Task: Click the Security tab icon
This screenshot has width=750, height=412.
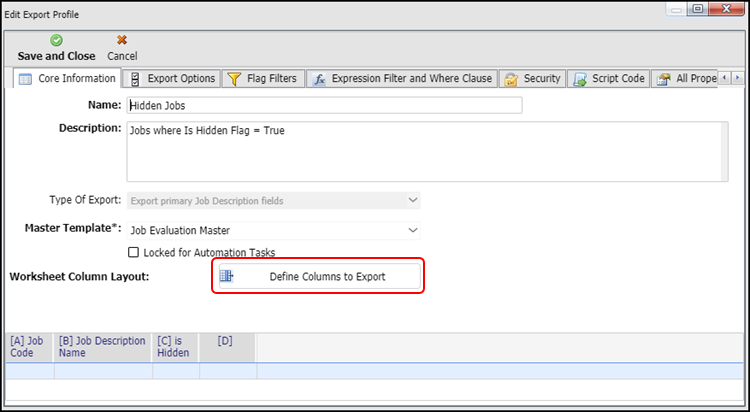Action: point(511,78)
